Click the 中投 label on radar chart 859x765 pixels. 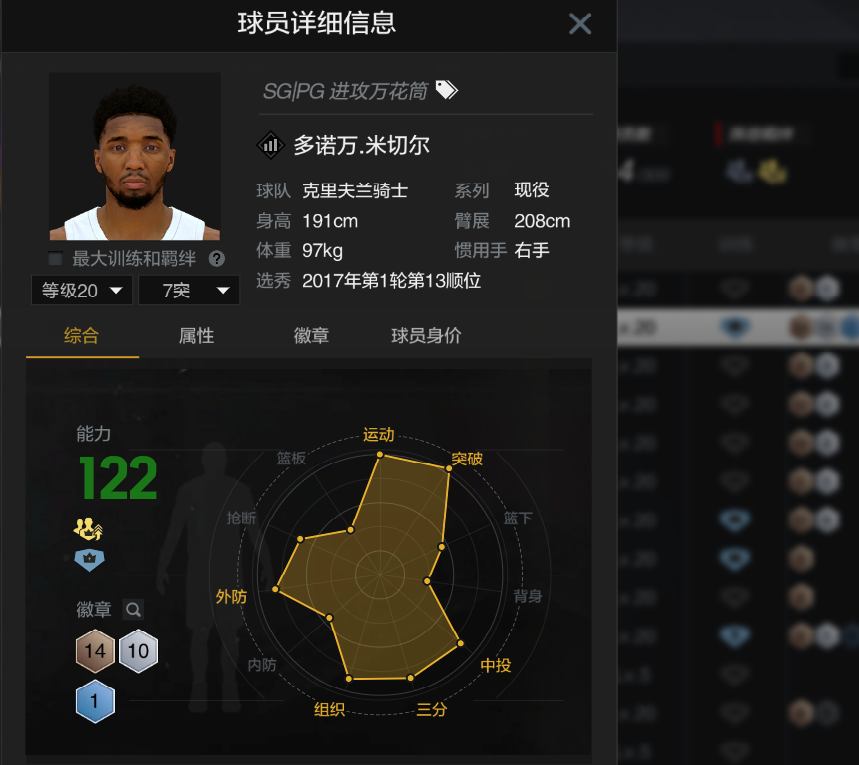pyautogui.click(x=496, y=665)
